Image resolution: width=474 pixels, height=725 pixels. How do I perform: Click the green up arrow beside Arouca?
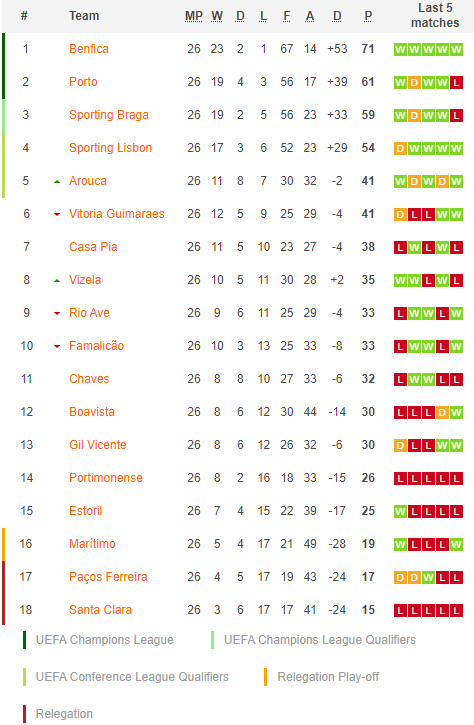click(57, 182)
